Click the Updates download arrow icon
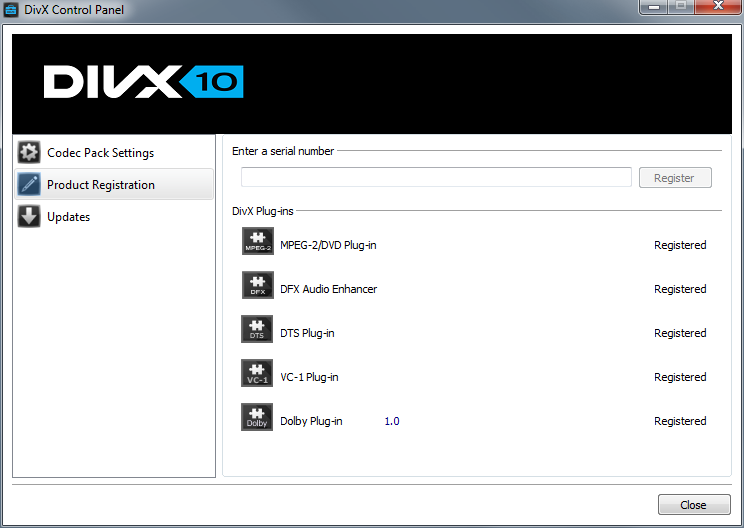This screenshot has width=744, height=528. (29, 217)
